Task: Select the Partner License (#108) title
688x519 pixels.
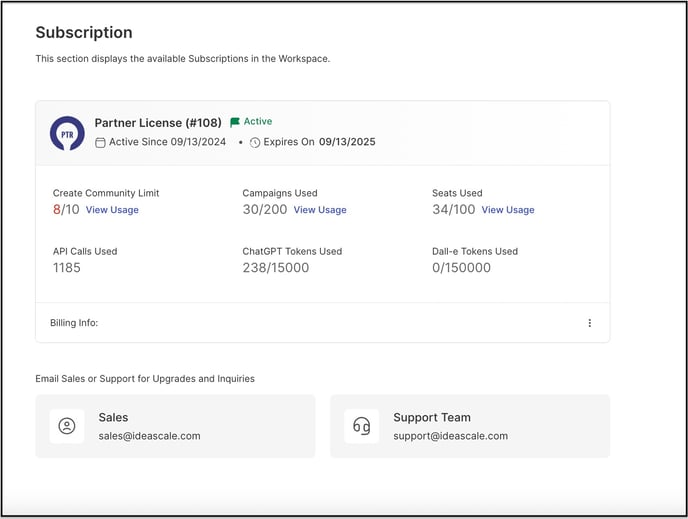Action: [158, 123]
